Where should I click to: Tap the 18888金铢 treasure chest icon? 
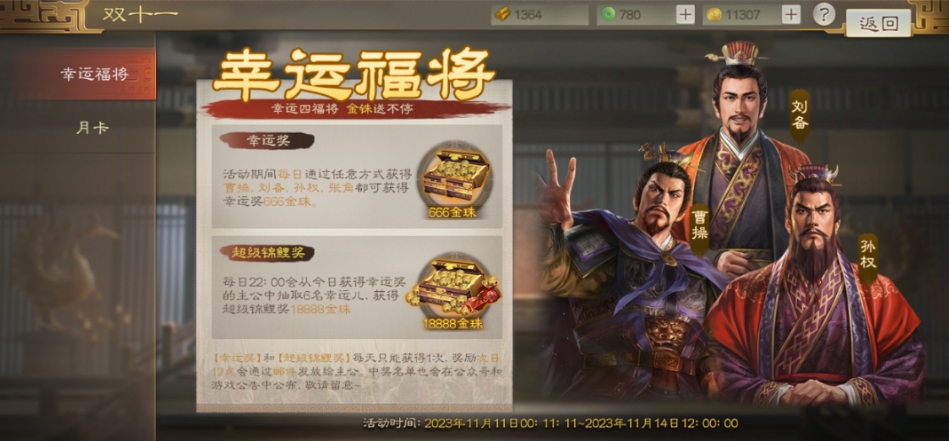(454, 287)
